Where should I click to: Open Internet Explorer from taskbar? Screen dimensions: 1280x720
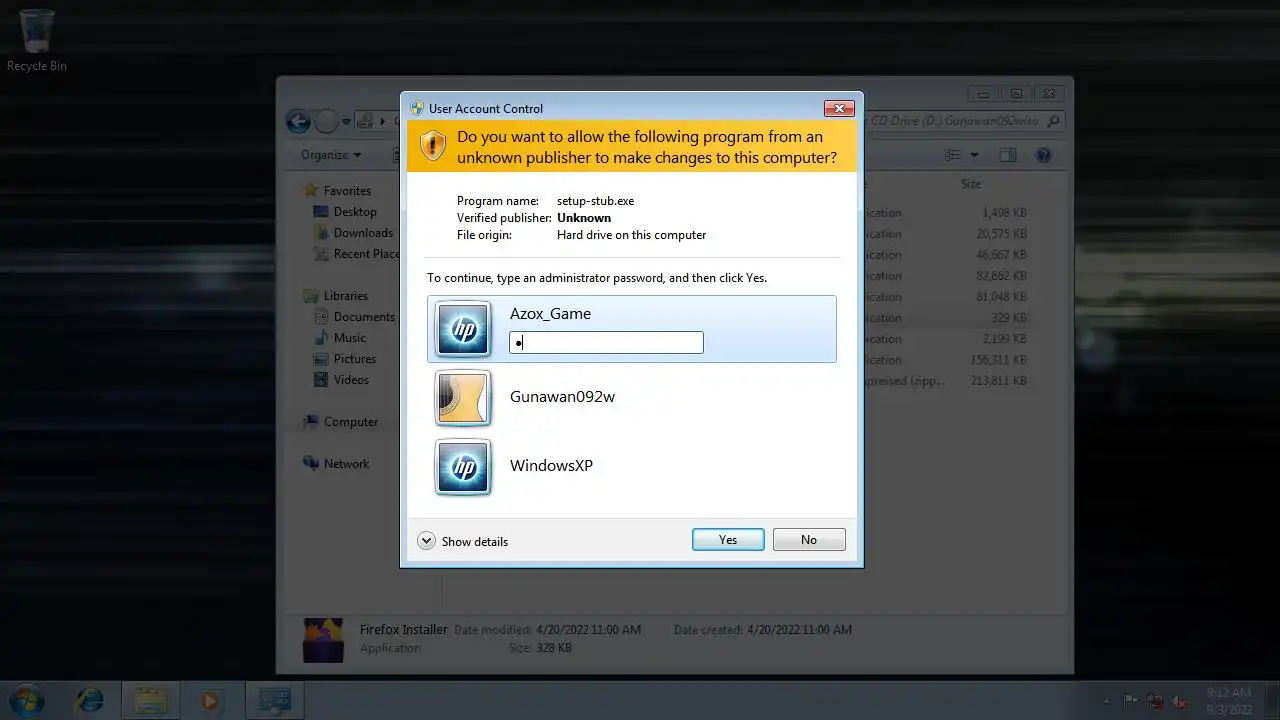coord(90,700)
